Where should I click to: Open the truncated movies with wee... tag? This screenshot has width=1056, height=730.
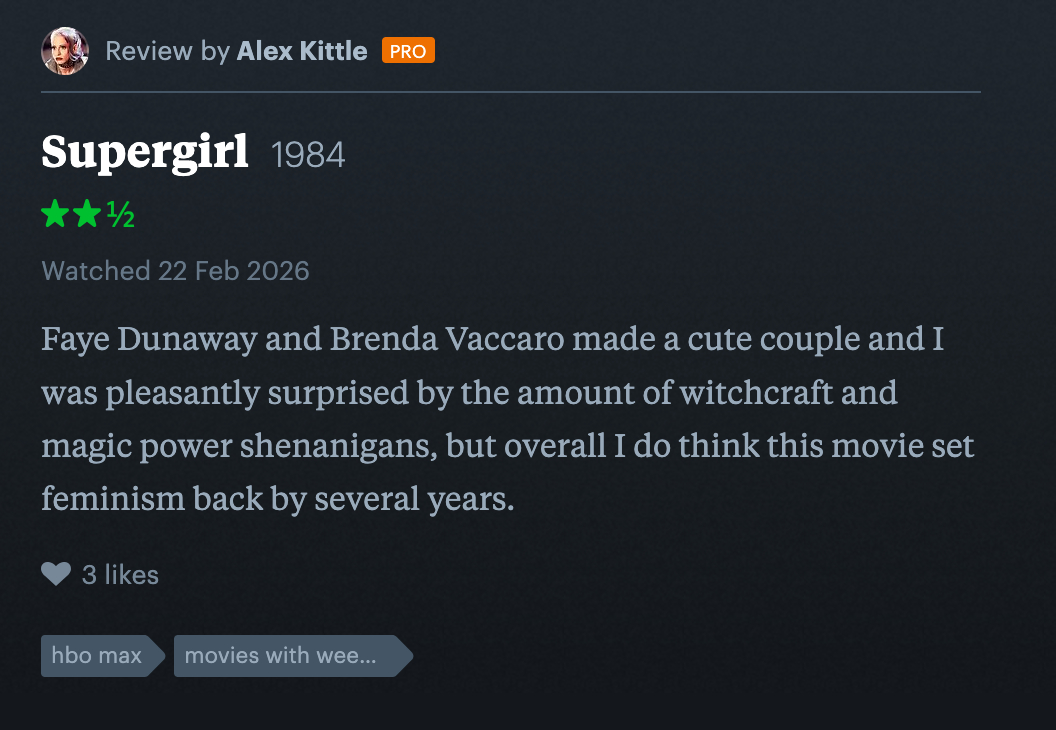point(281,656)
